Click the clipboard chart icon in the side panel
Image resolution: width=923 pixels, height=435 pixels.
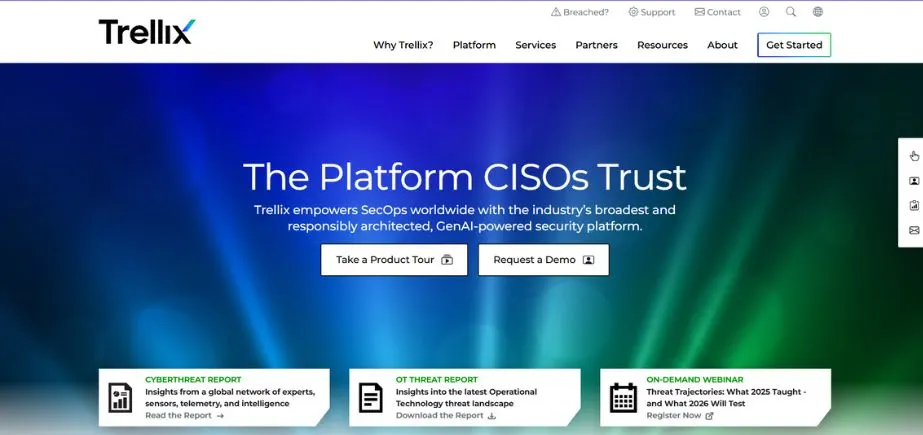[x=914, y=205]
